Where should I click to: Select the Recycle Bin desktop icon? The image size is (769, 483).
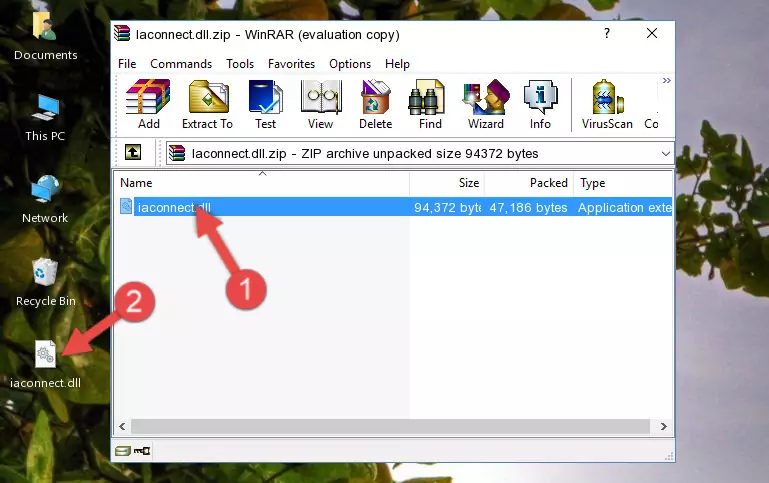[45, 282]
